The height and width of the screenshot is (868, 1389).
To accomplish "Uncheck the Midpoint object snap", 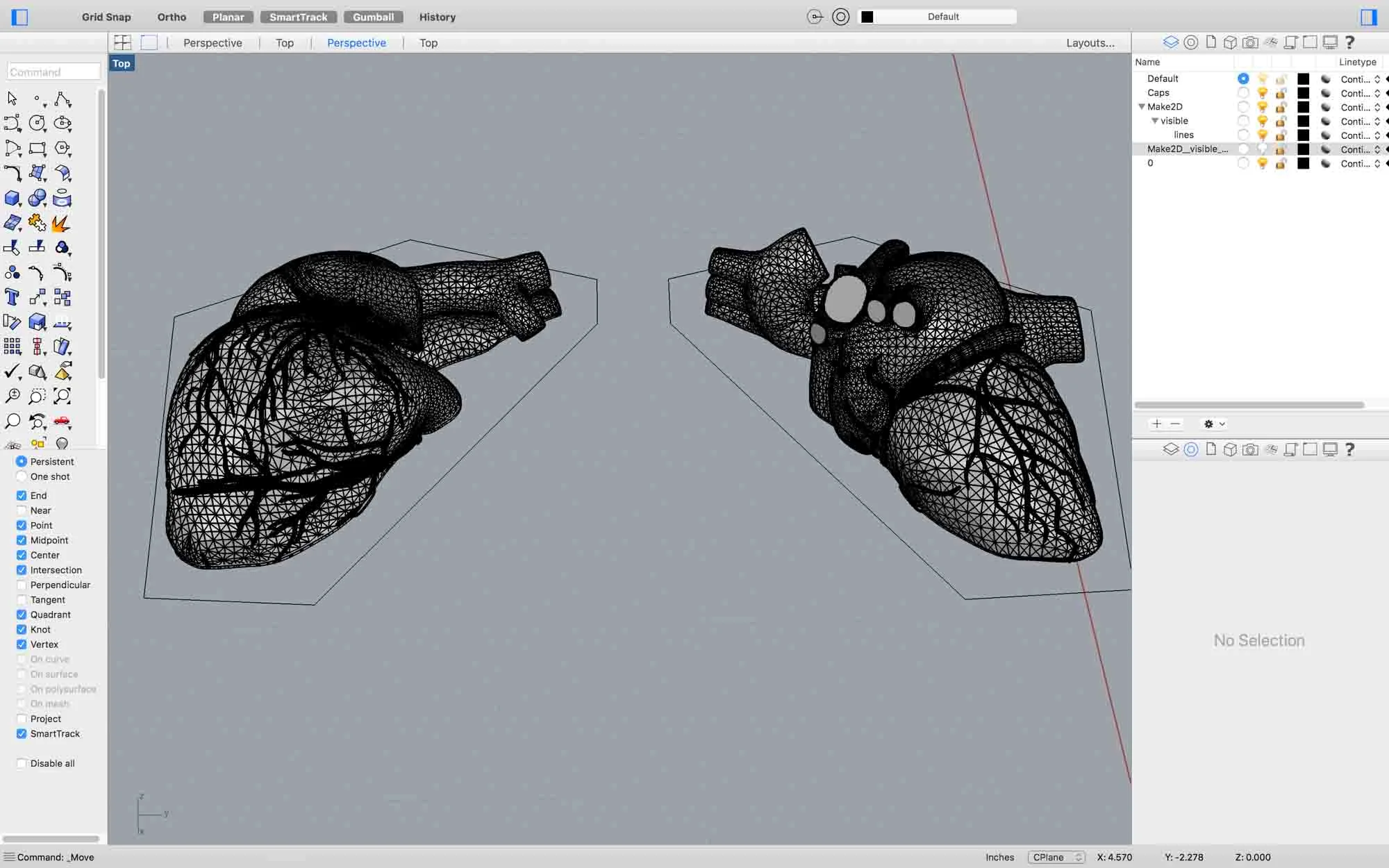I will coord(22,540).
